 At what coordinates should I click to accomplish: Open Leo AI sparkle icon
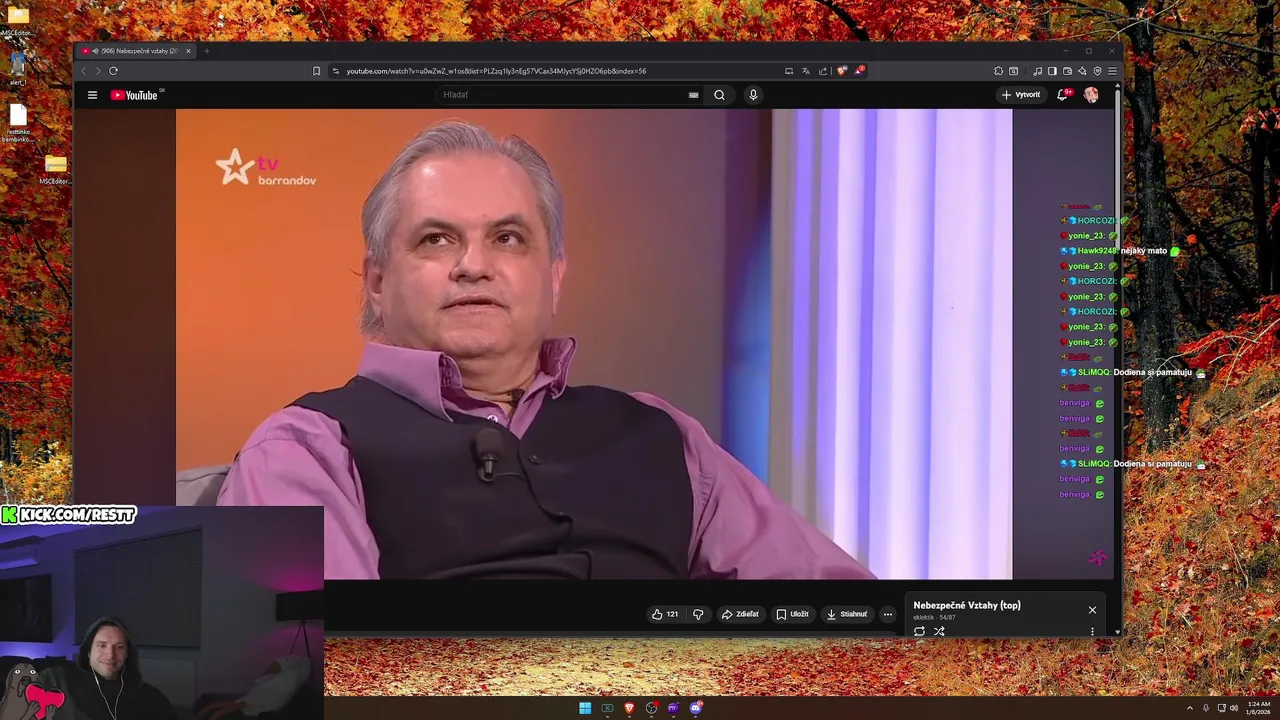[1082, 71]
